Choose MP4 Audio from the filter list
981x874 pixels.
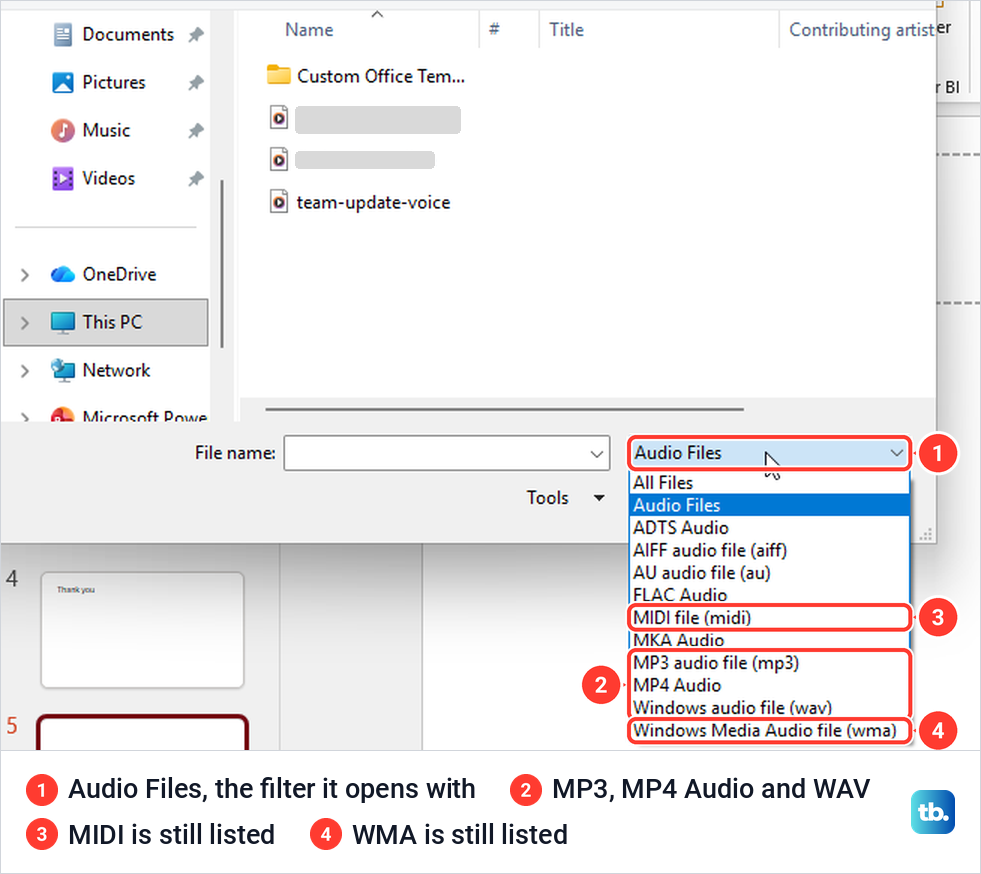pos(769,685)
